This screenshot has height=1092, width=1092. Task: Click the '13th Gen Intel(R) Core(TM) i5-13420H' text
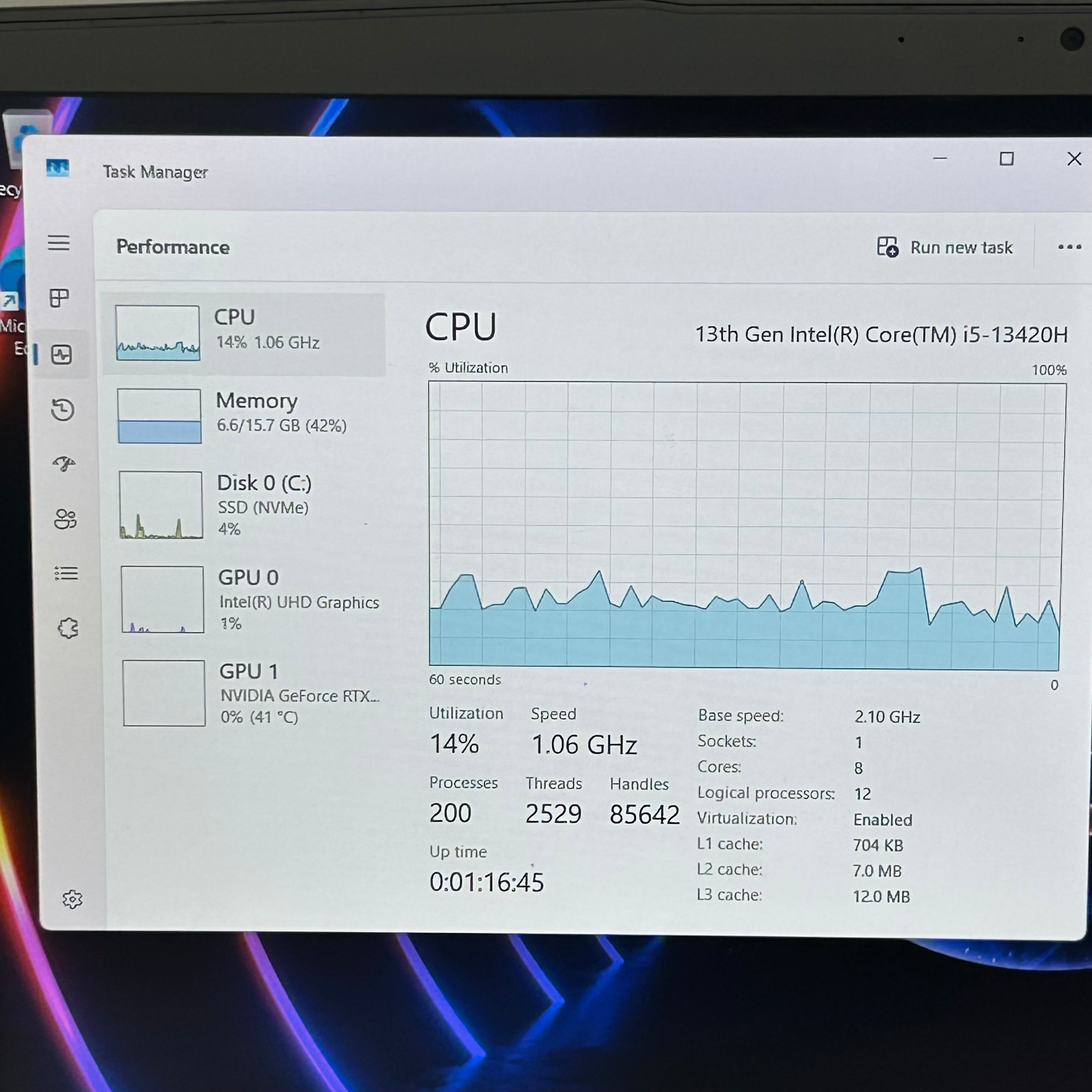(881, 335)
